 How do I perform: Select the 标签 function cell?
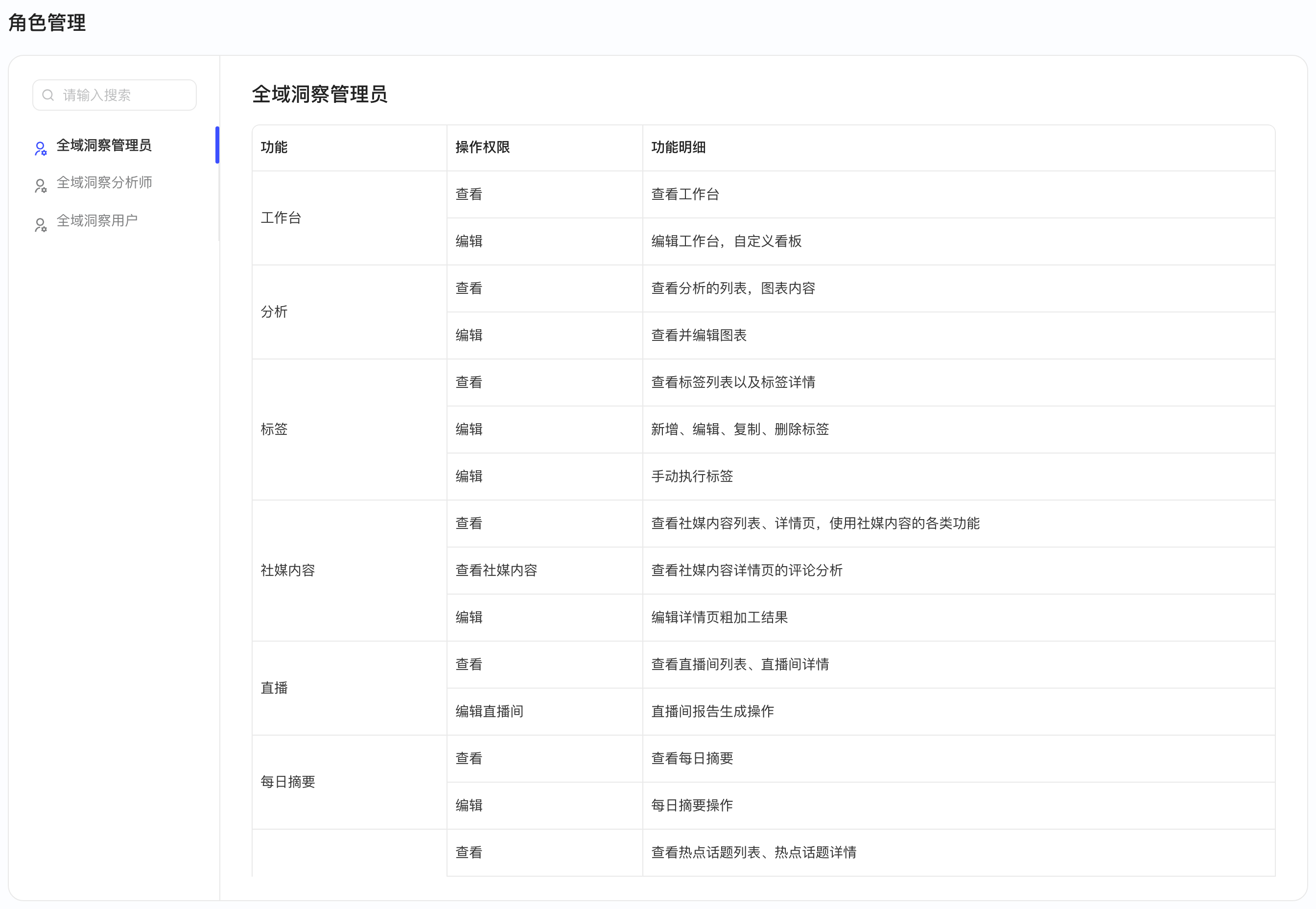click(350, 430)
